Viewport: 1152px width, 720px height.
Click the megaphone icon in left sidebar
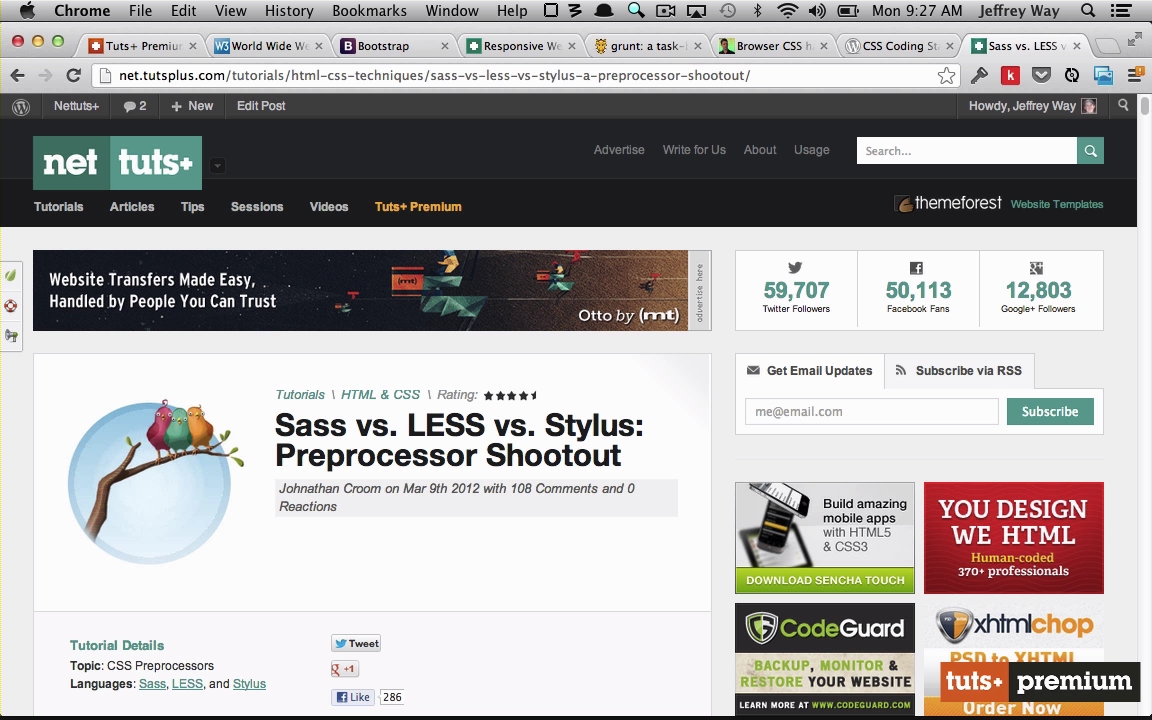pos(10,336)
